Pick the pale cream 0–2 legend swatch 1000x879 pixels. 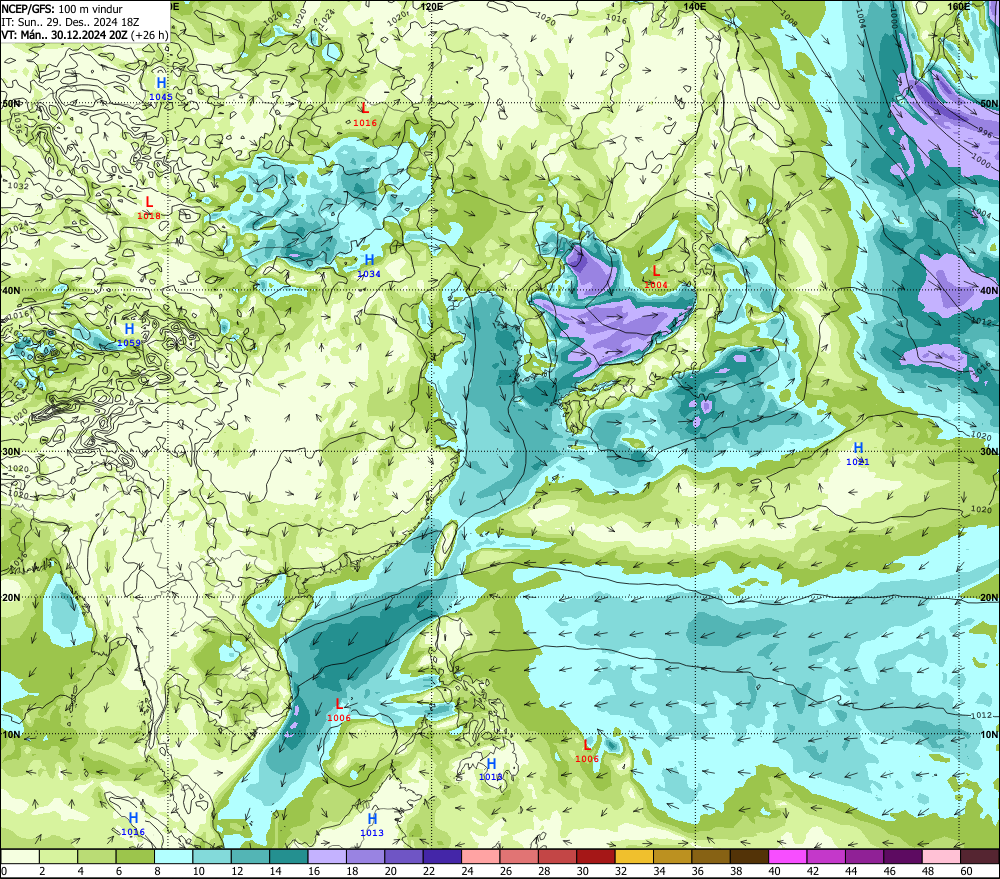pyautogui.click(x=20, y=856)
